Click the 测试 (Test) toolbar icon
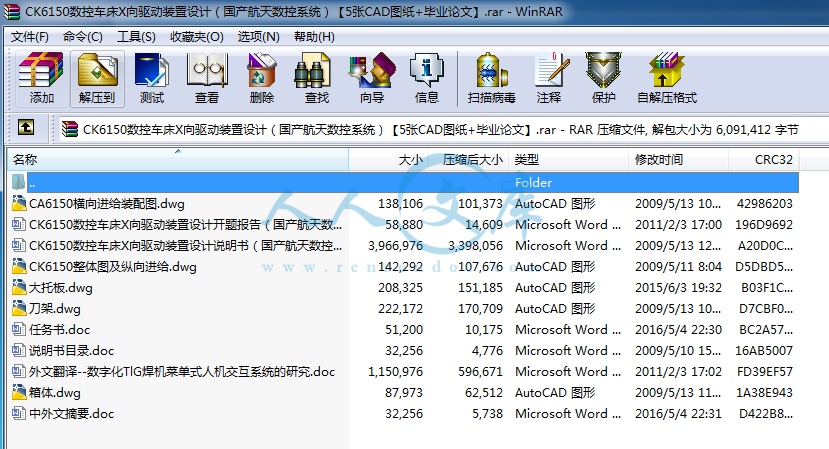Image resolution: width=829 pixels, height=449 pixels. click(x=152, y=78)
